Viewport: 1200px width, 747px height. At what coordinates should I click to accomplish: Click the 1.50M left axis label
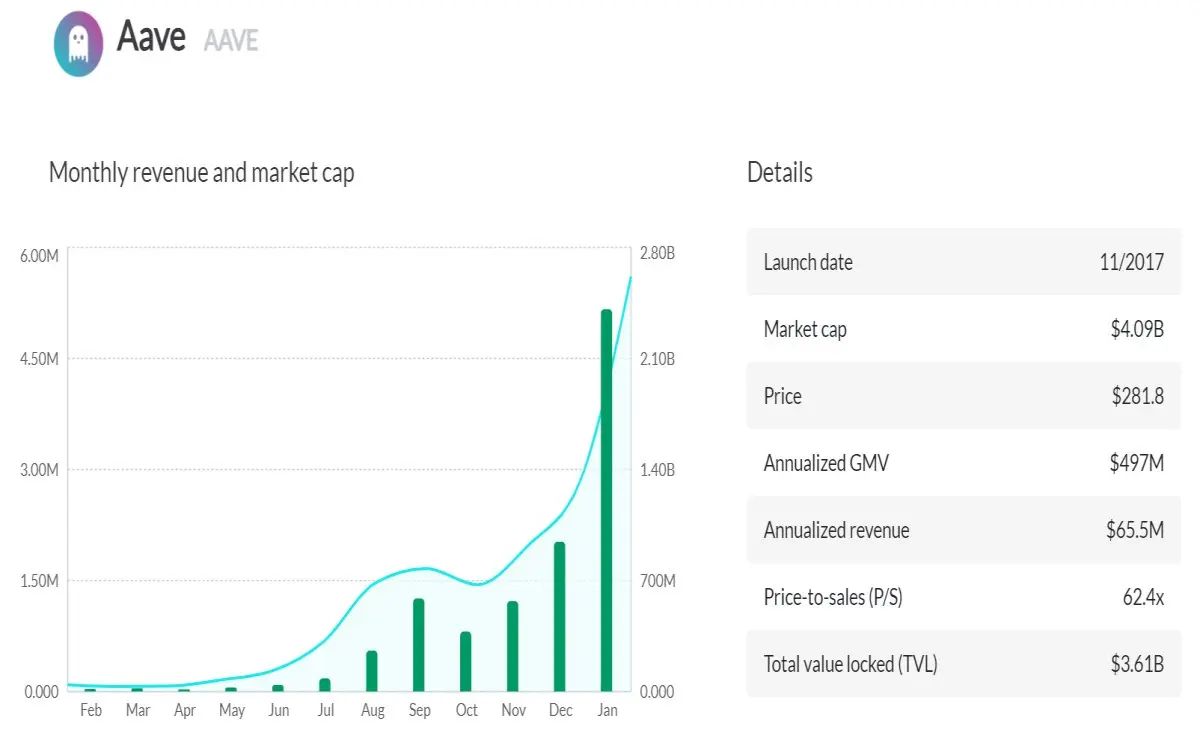click(39, 581)
